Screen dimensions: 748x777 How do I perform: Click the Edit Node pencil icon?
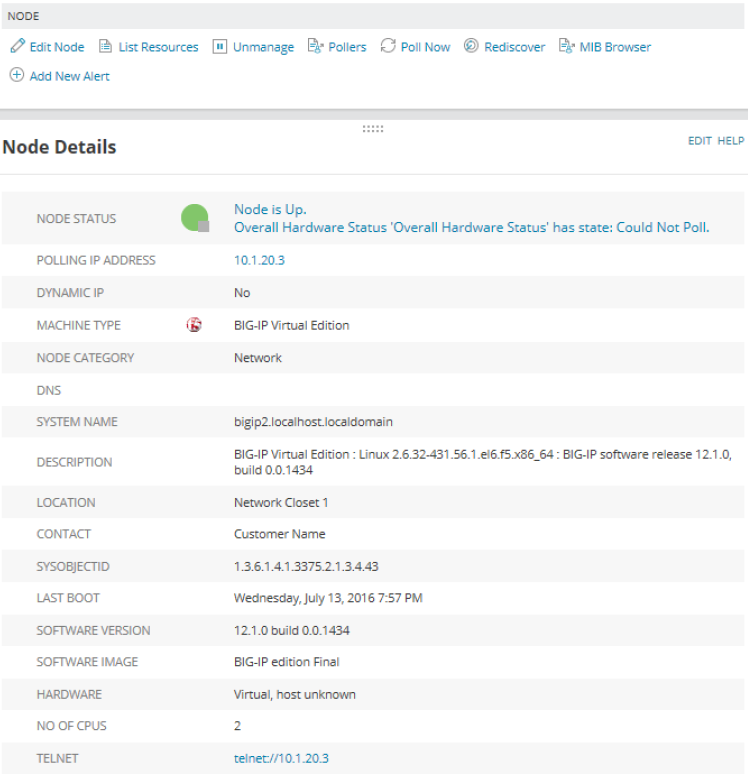pyautogui.click(x=17, y=46)
